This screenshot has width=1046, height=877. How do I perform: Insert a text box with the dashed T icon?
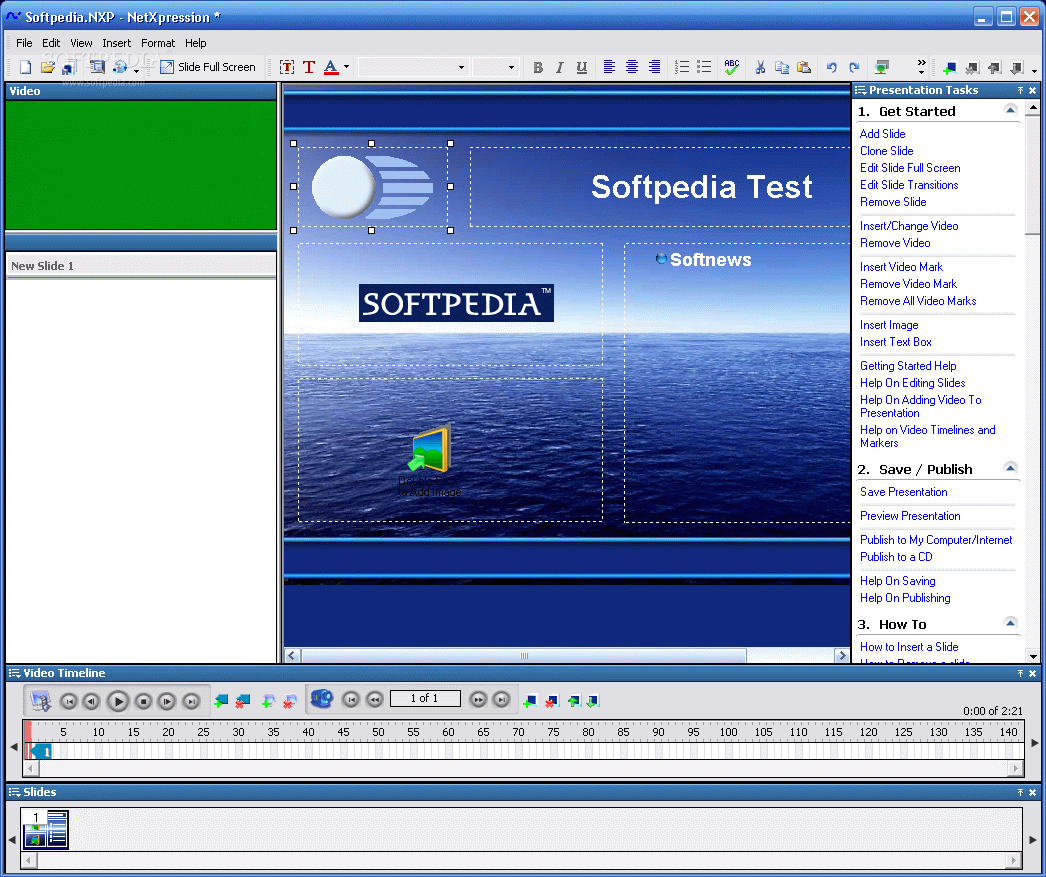[x=287, y=67]
